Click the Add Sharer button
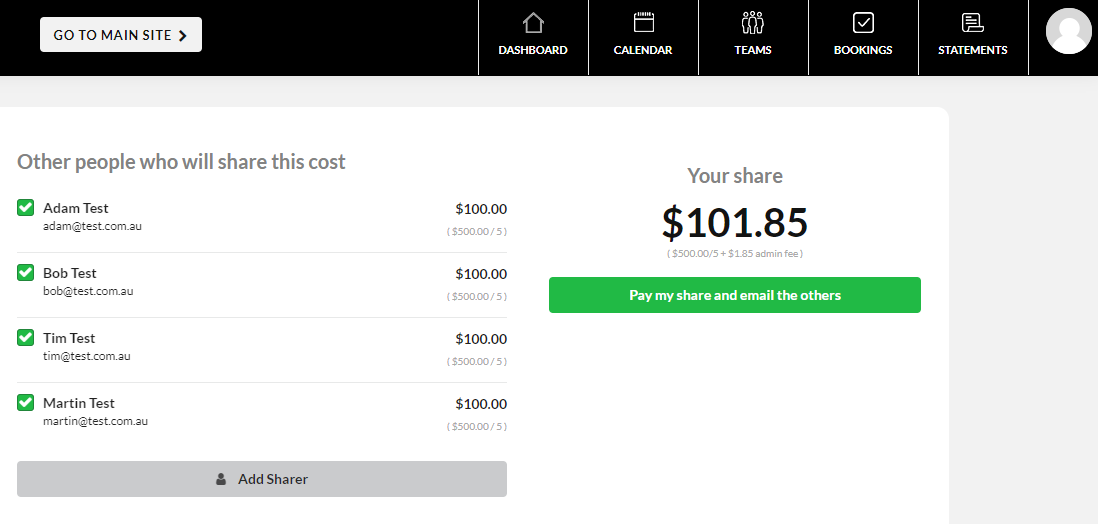 262,479
